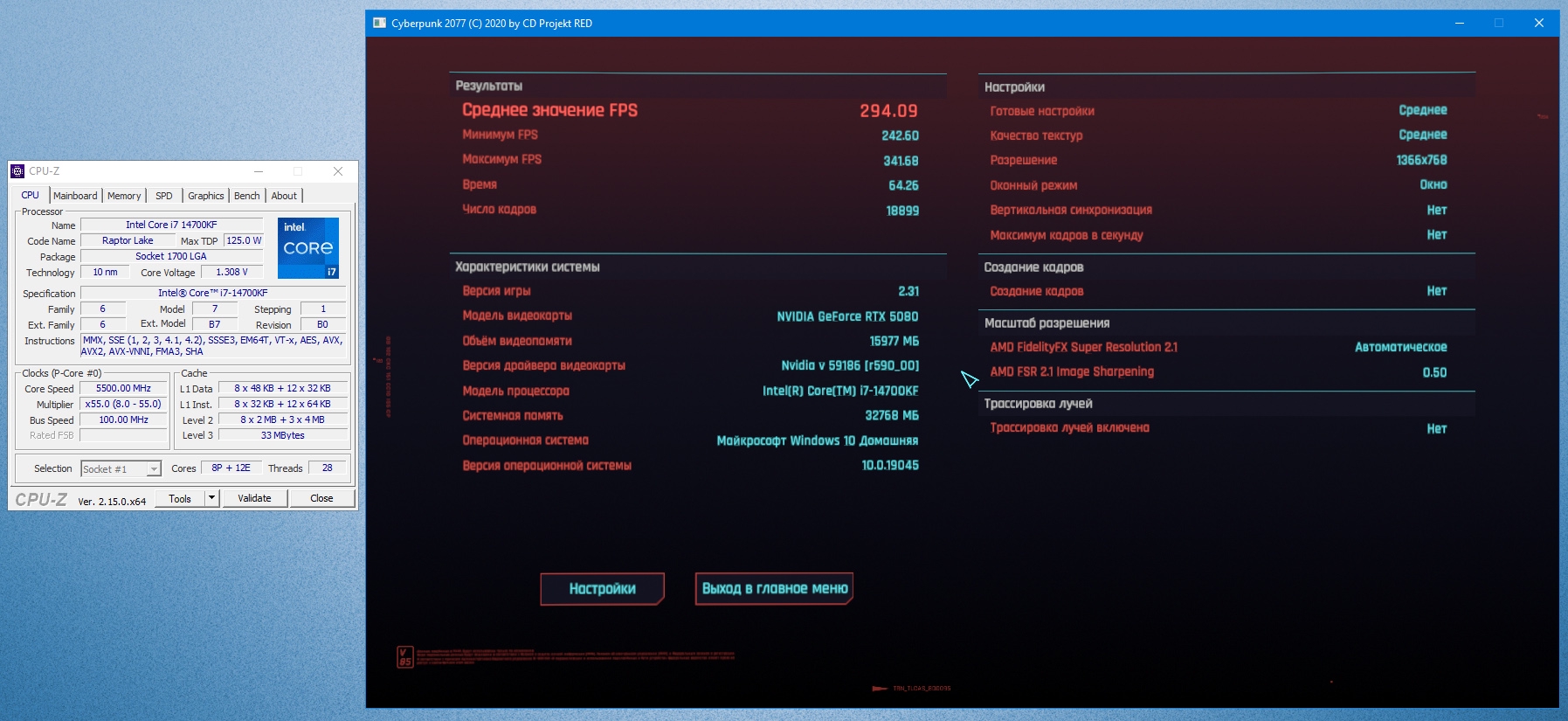This screenshot has height=721, width=1568.
Task: Open the Socket #1 selection dropdown
Action: pyautogui.click(x=121, y=469)
